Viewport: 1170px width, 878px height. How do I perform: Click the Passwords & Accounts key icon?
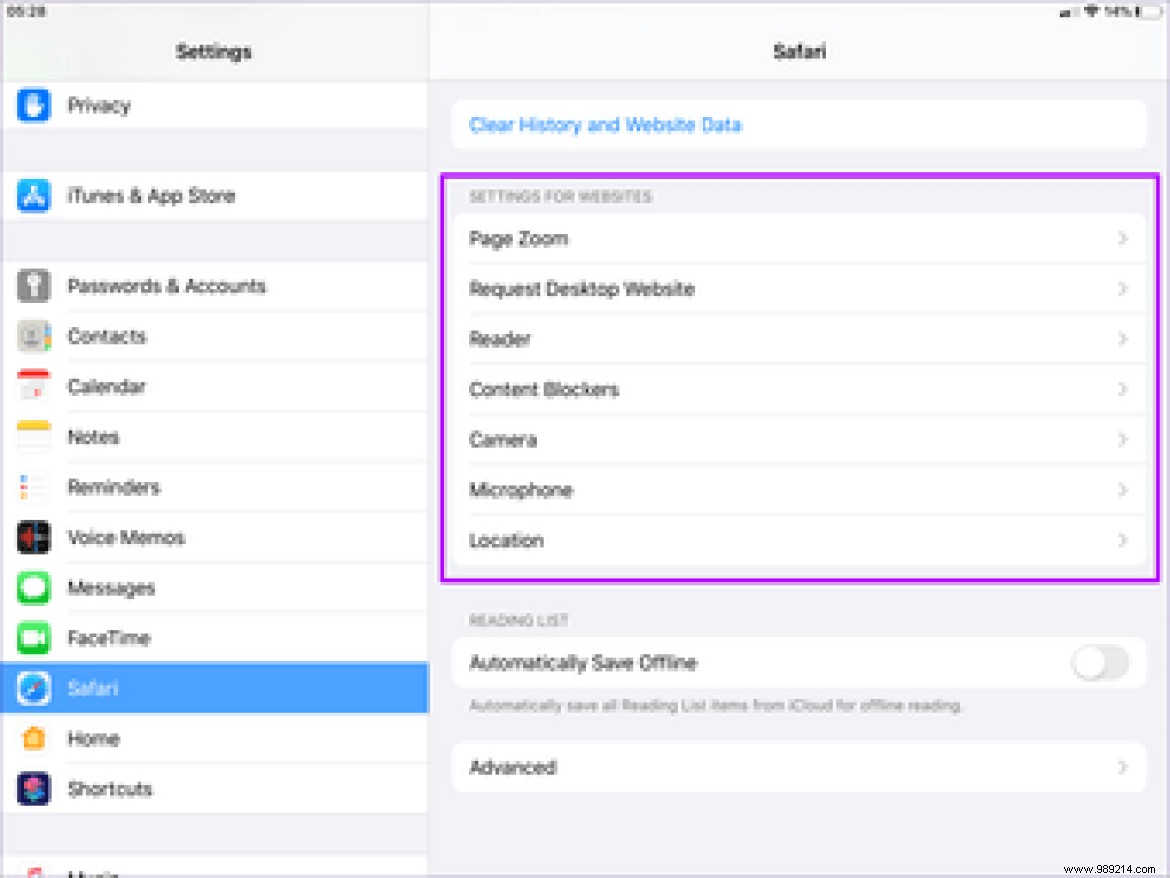[x=33, y=286]
